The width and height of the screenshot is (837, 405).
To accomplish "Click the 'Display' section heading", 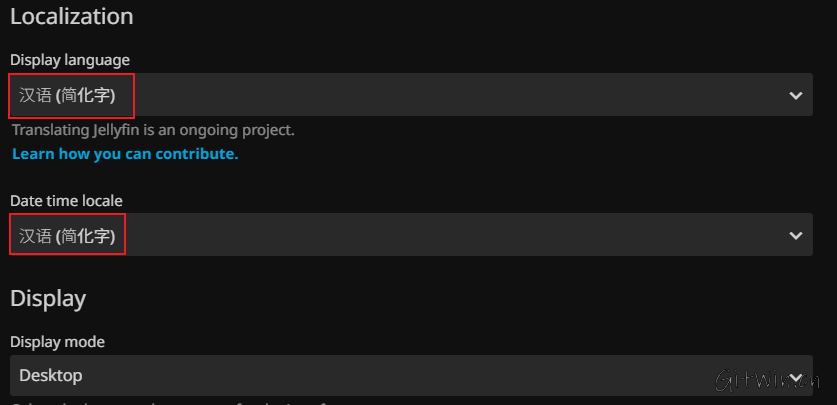I will point(48,298).
